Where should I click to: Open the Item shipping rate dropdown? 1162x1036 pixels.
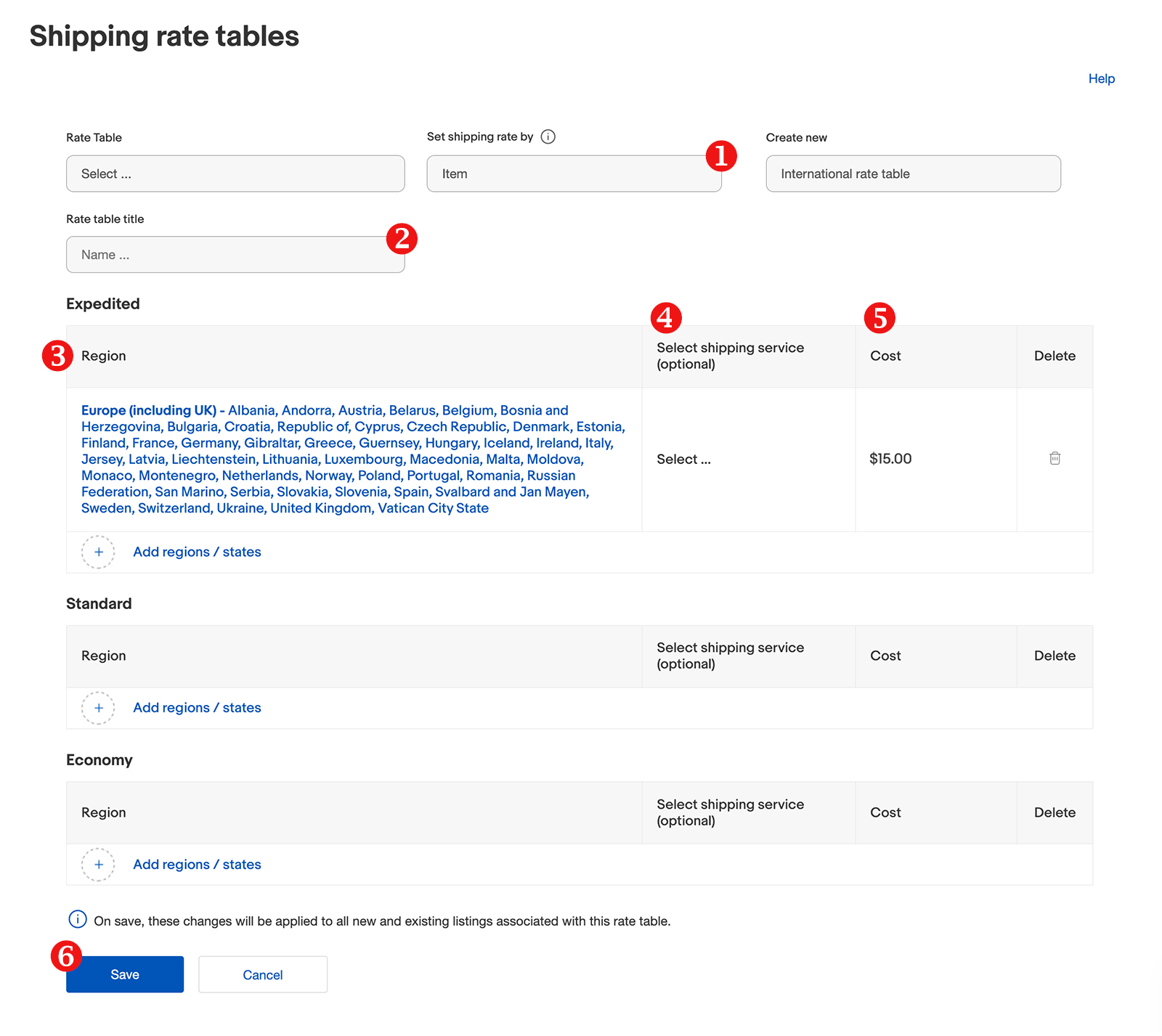[x=573, y=174]
